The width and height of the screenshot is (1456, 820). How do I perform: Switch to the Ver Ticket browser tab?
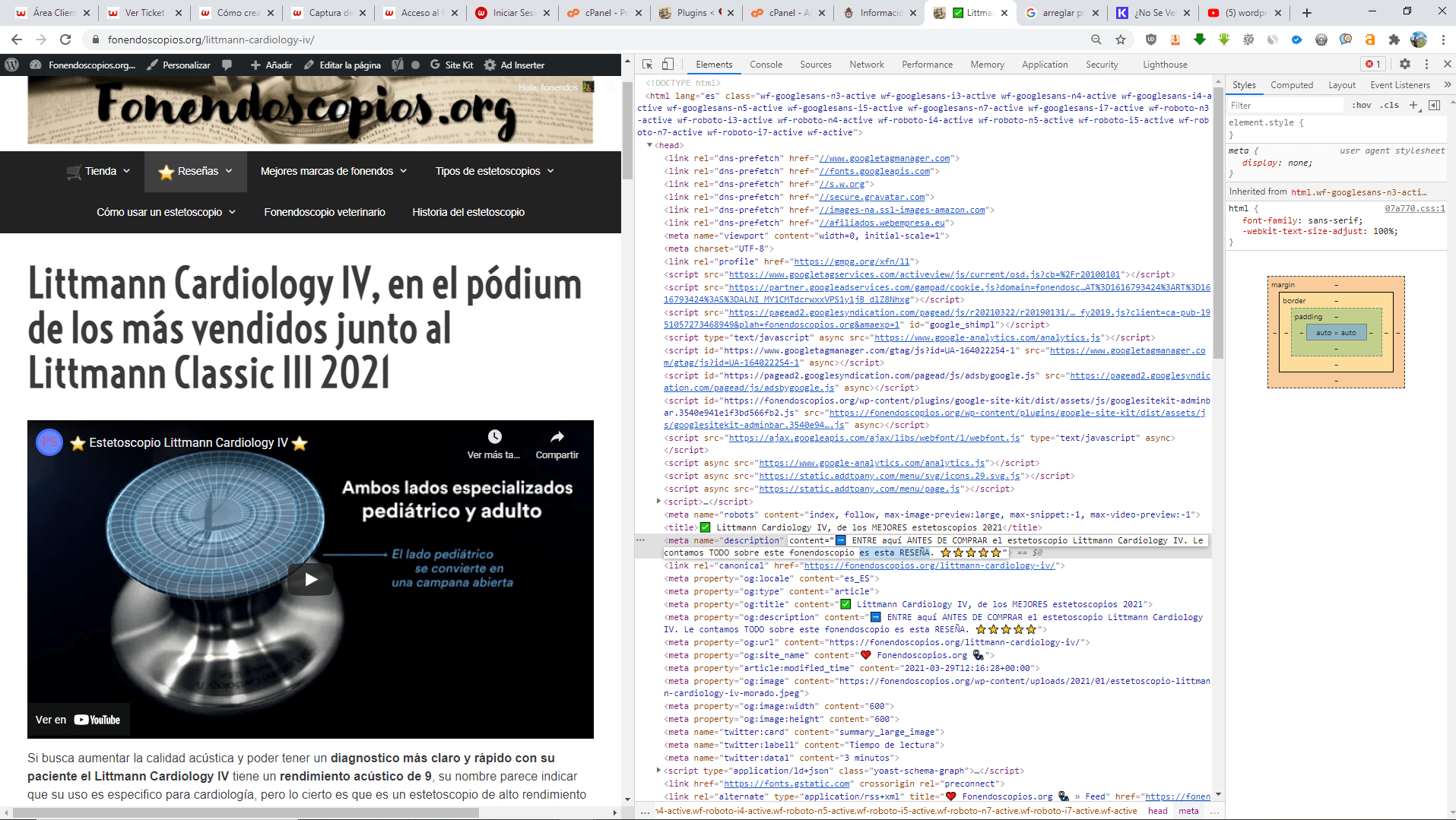pos(144,13)
